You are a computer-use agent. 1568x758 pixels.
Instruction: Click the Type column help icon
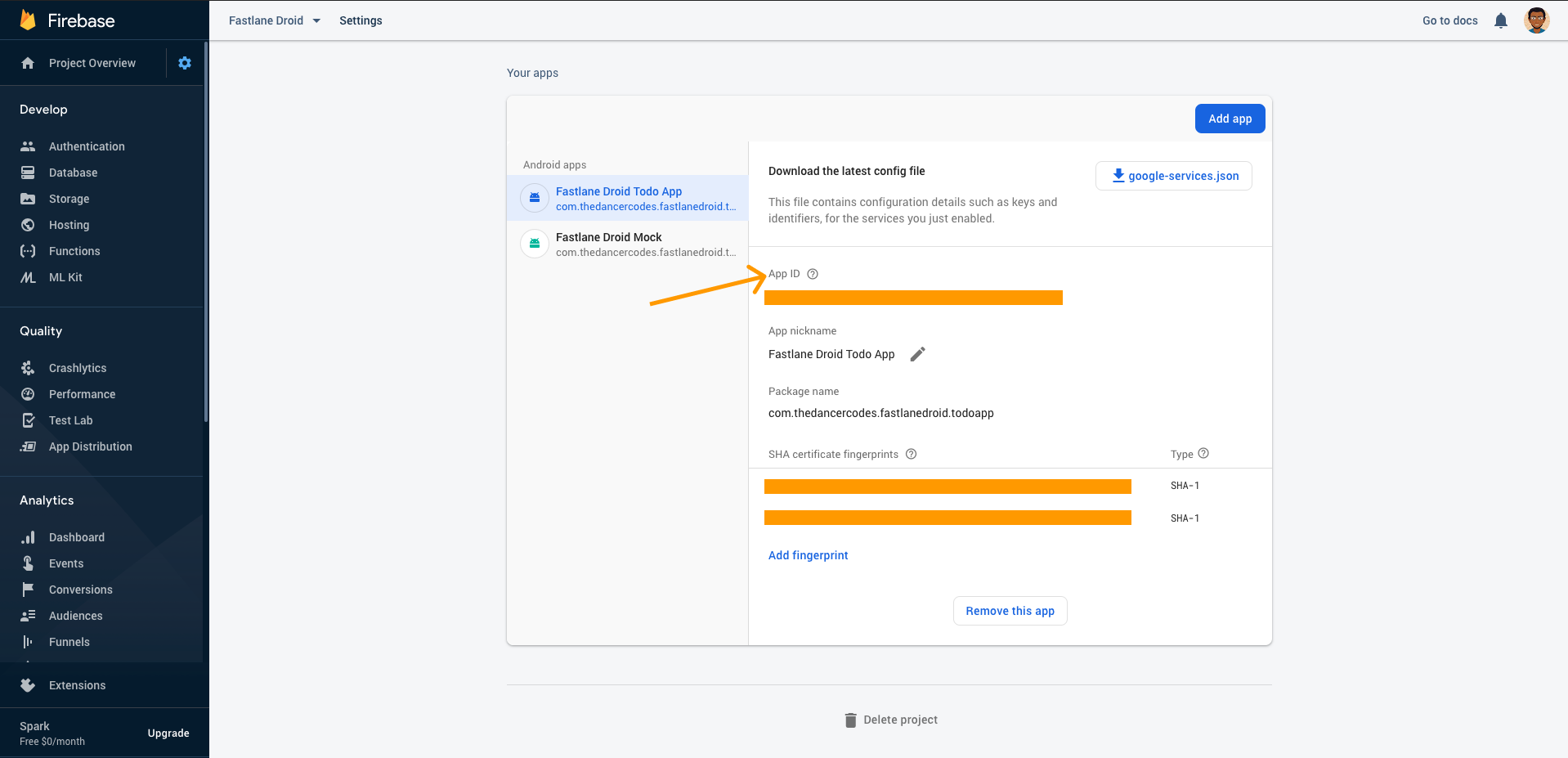[1203, 453]
